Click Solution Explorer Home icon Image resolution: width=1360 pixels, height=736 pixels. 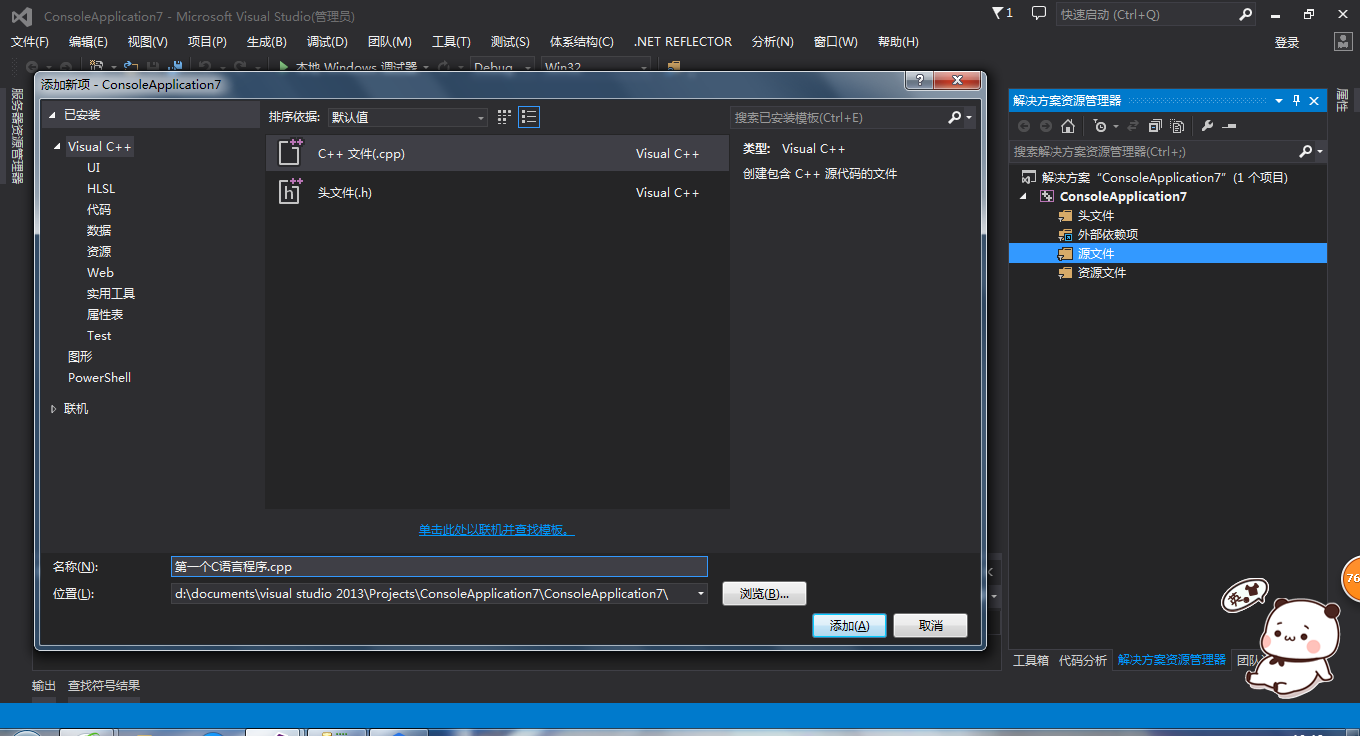1068,126
